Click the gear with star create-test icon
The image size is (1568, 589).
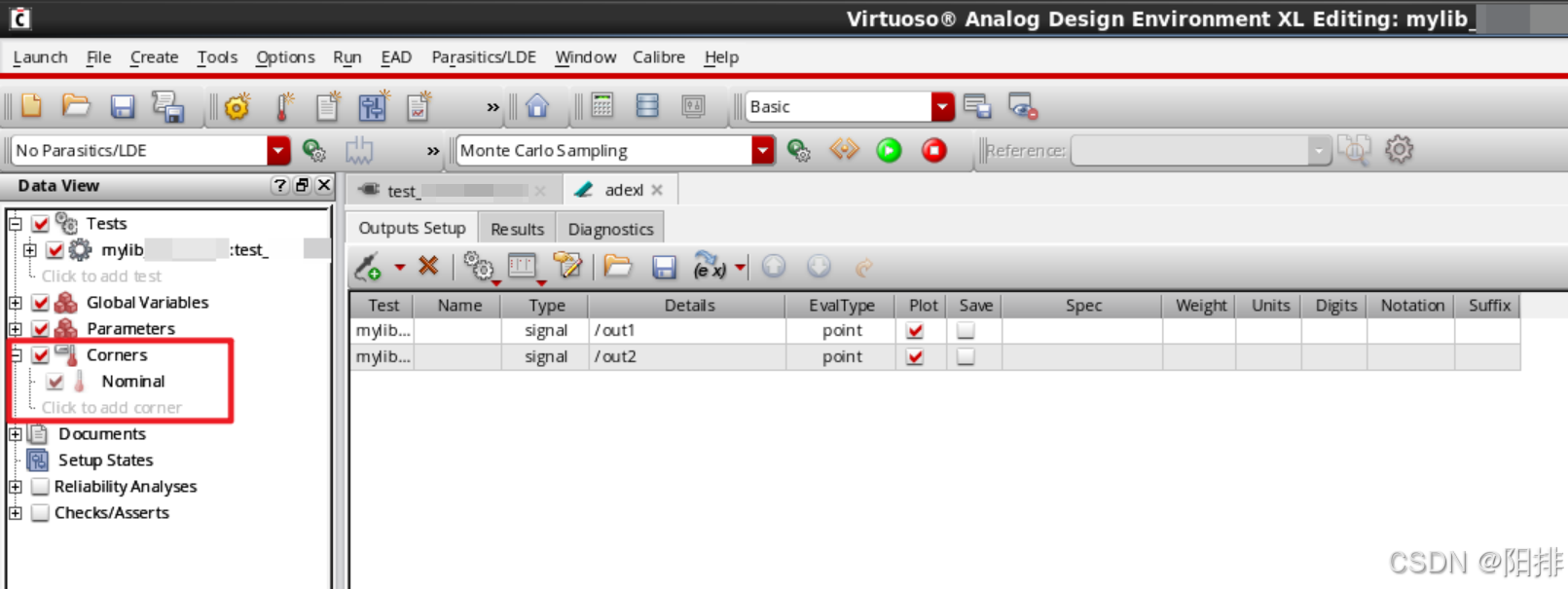(237, 106)
